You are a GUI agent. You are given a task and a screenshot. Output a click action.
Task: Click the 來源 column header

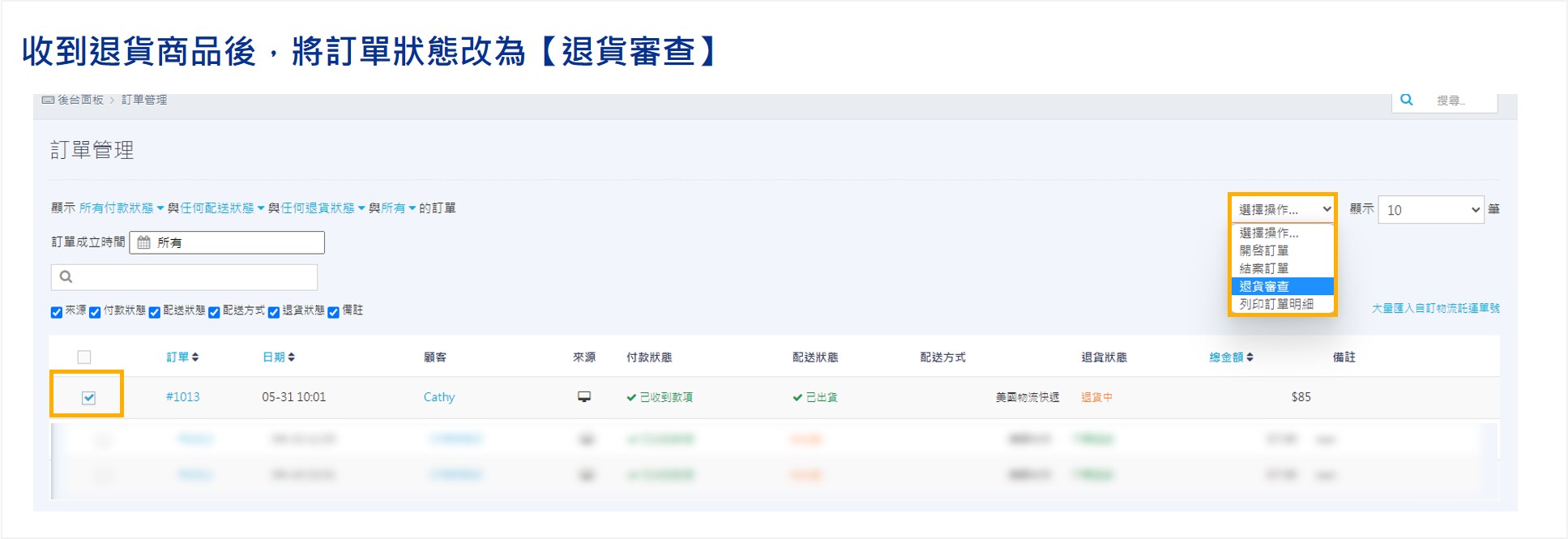(x=584, y=357)
